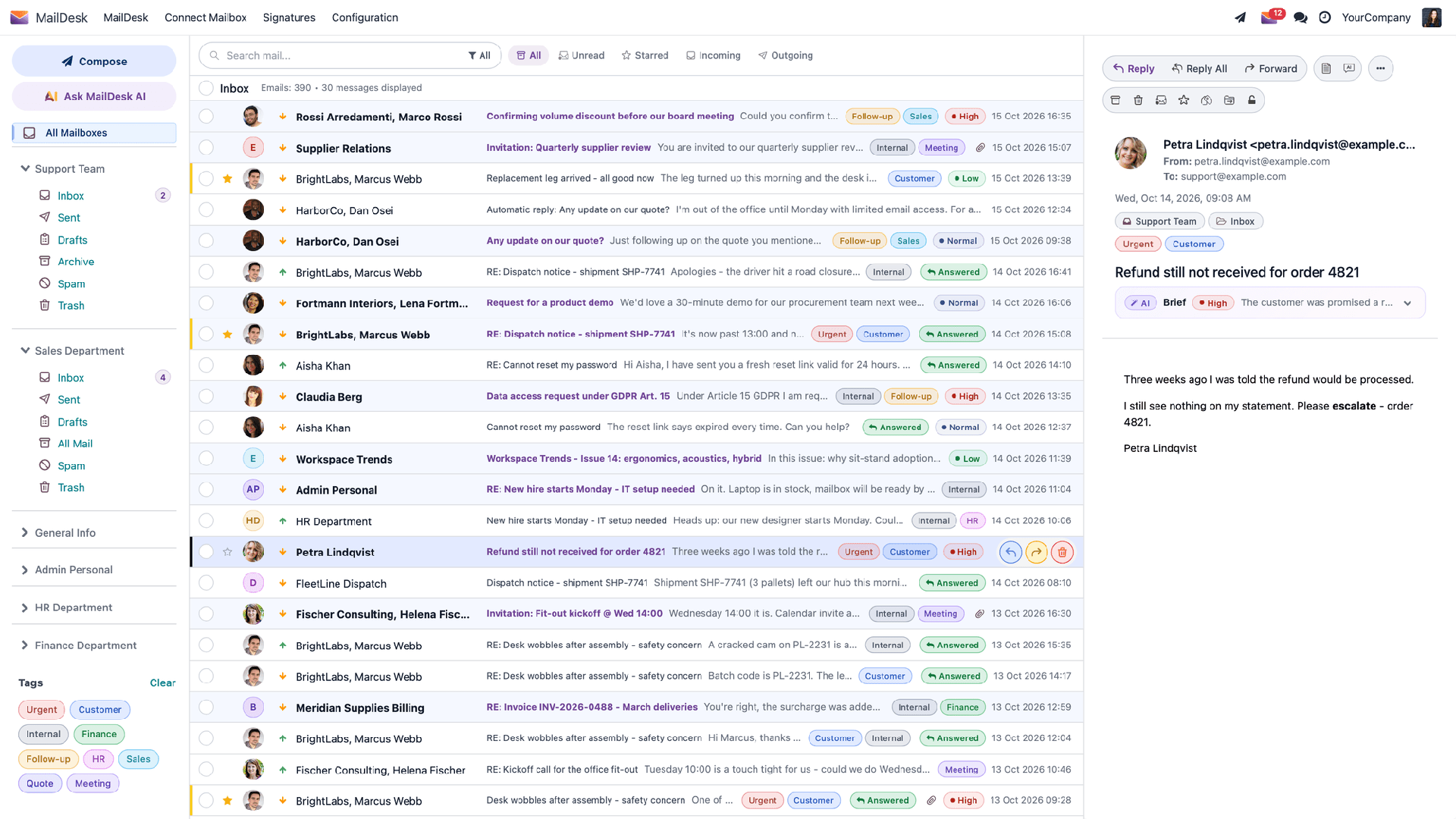Show only Outgoing emails

tap(786, 55)
